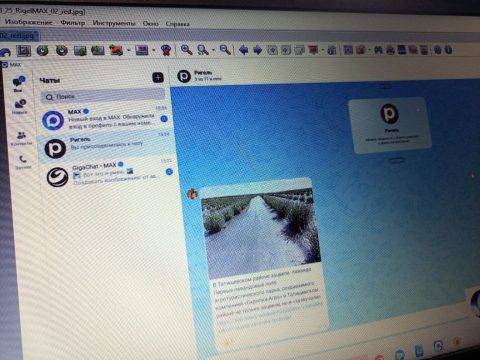Go to next image with blue right arrow

258,50
